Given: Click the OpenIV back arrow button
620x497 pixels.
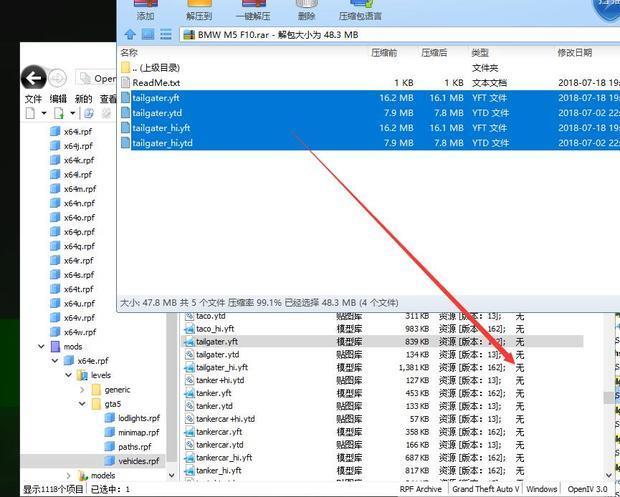Looking at the screenshot, I should click(34, 77).
